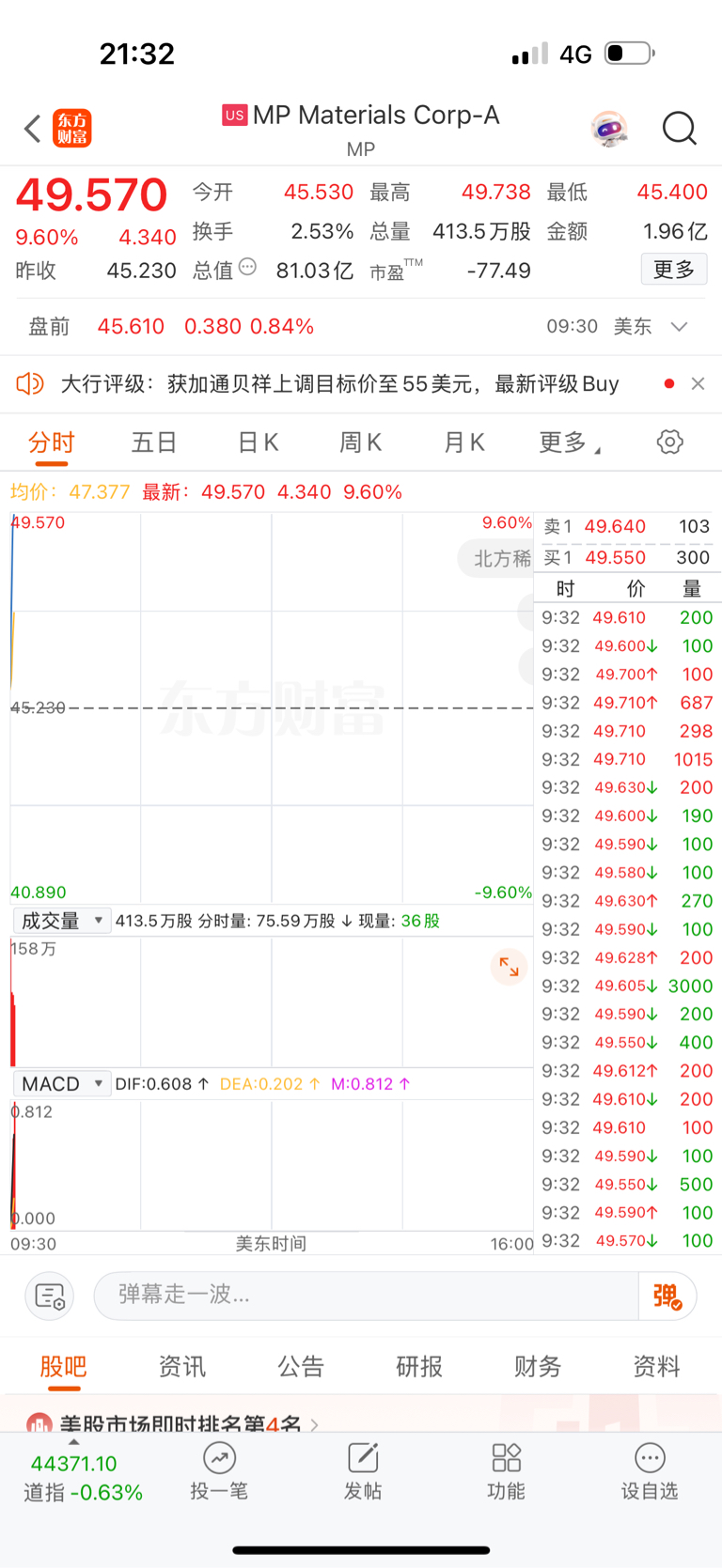The width and height of the screenshot is (722, 1568).
Task: Open the Eastmoney orange logo icon
Action: coord(72,129)
